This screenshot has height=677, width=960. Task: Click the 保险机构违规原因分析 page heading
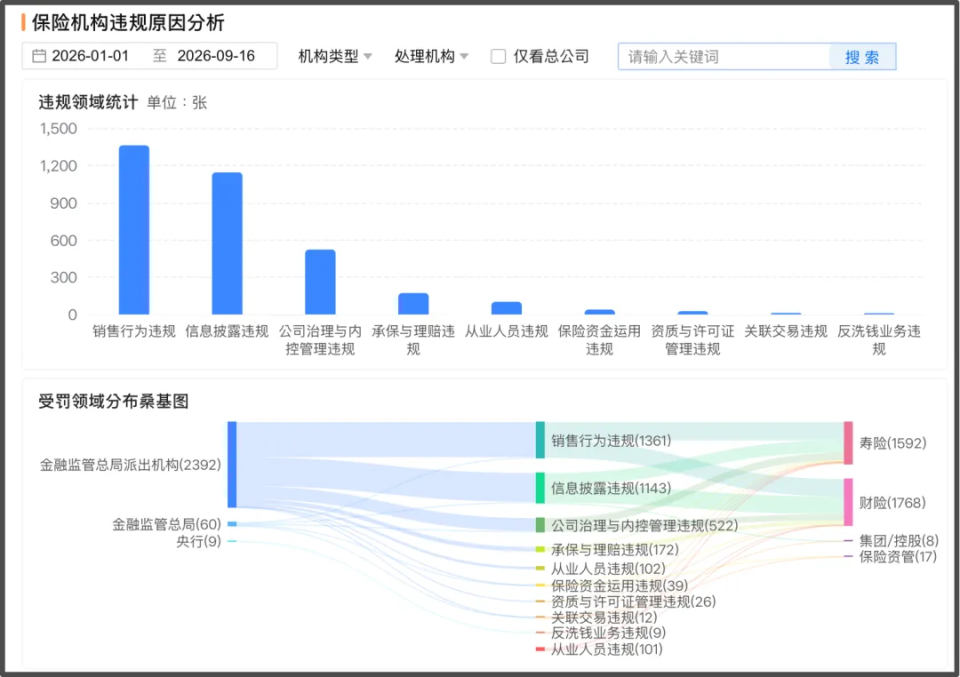pos(128,23)
